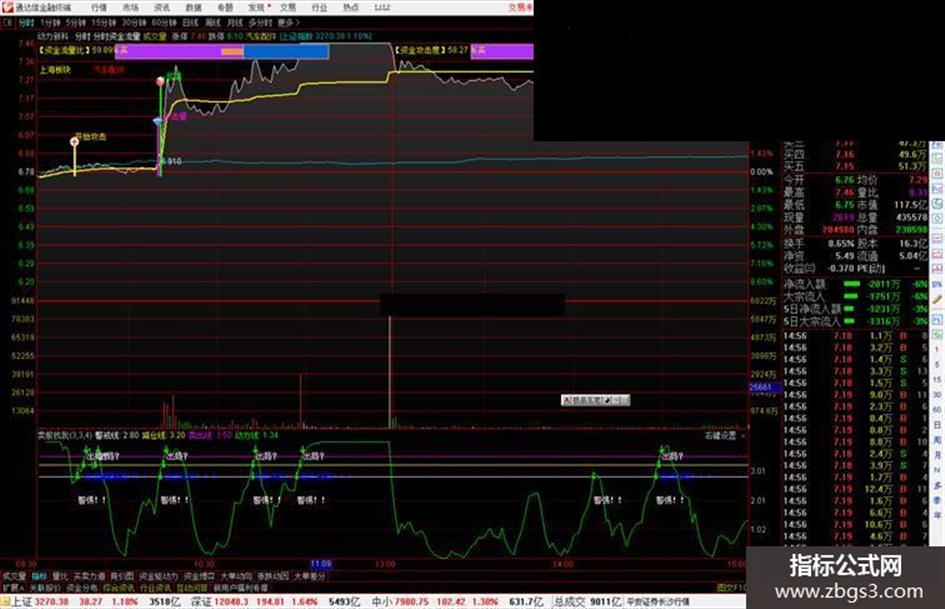The image size is (945, 609).
Task: Click the purple 资金攻击度 bar
Action: [501, 51]
